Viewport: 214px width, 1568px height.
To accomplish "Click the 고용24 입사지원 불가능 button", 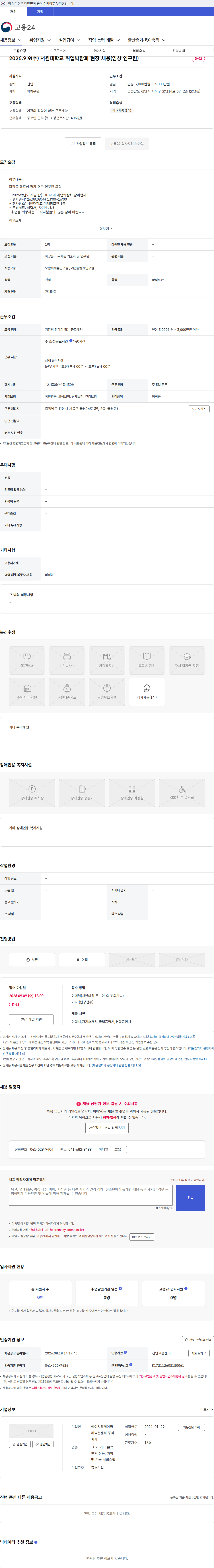I will pyautogui.click(x=127, y=144).
